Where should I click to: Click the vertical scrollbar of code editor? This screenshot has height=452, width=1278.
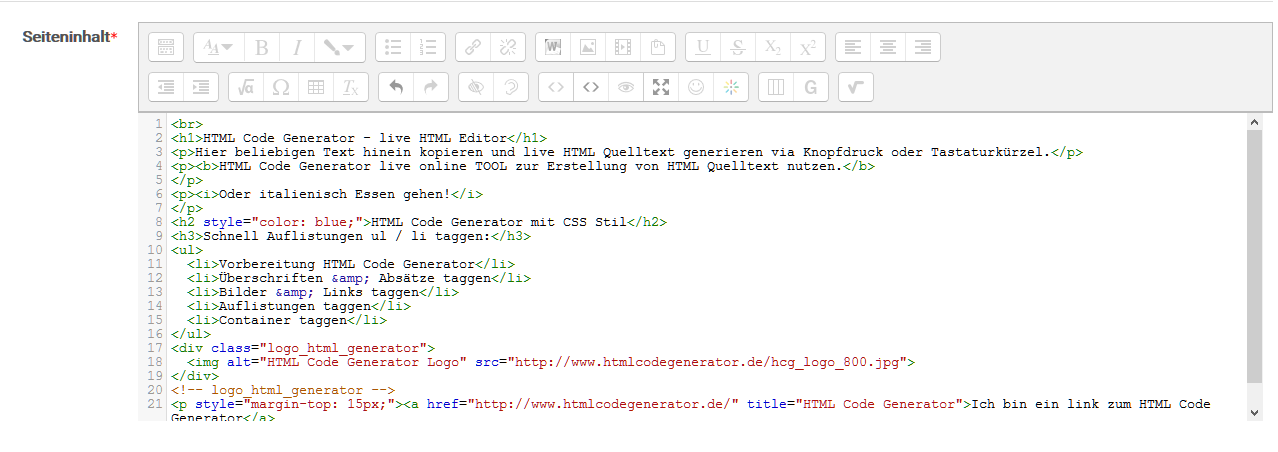point(1255,260)
